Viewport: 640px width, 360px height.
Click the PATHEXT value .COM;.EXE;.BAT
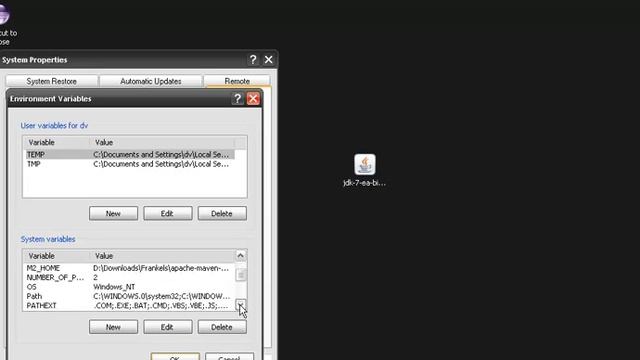tap(161, 306)
